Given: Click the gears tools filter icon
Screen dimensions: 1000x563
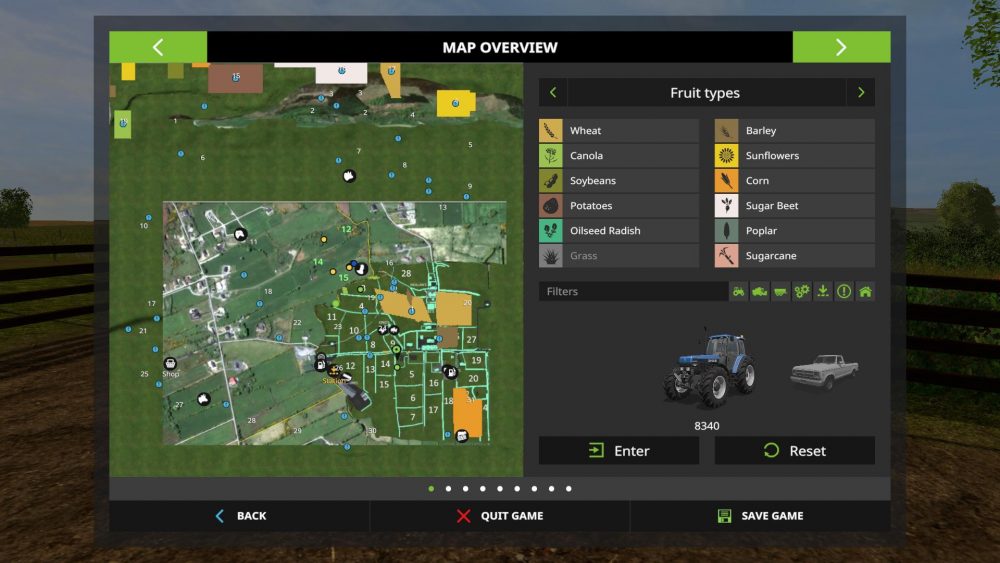Looking at the screenshot, I should [x=802, y=291].
